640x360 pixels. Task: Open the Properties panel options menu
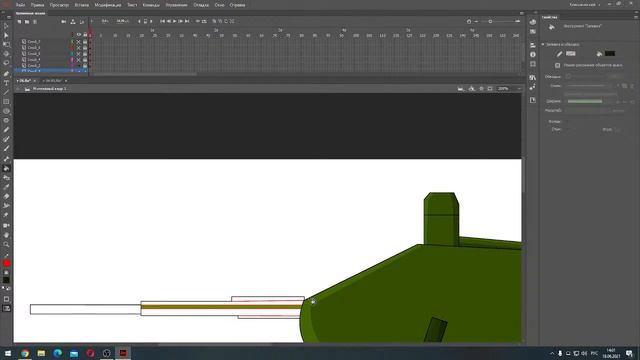pos(636,17)
